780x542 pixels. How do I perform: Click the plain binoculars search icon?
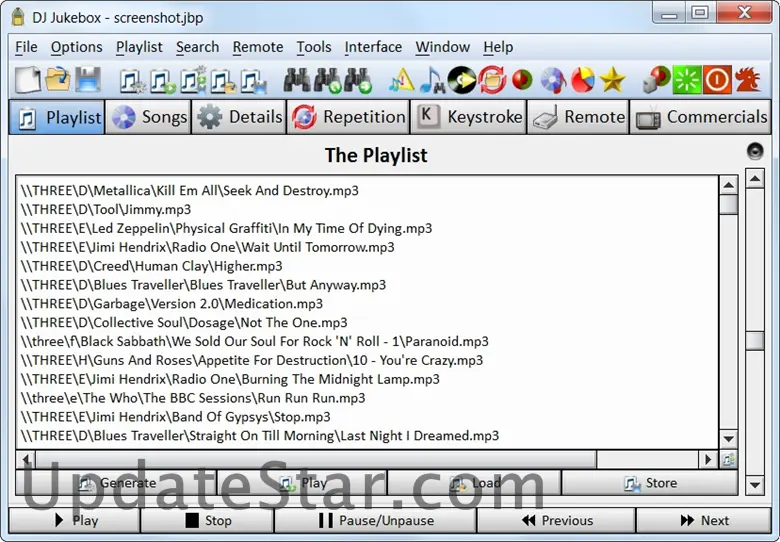click(297, 80)
